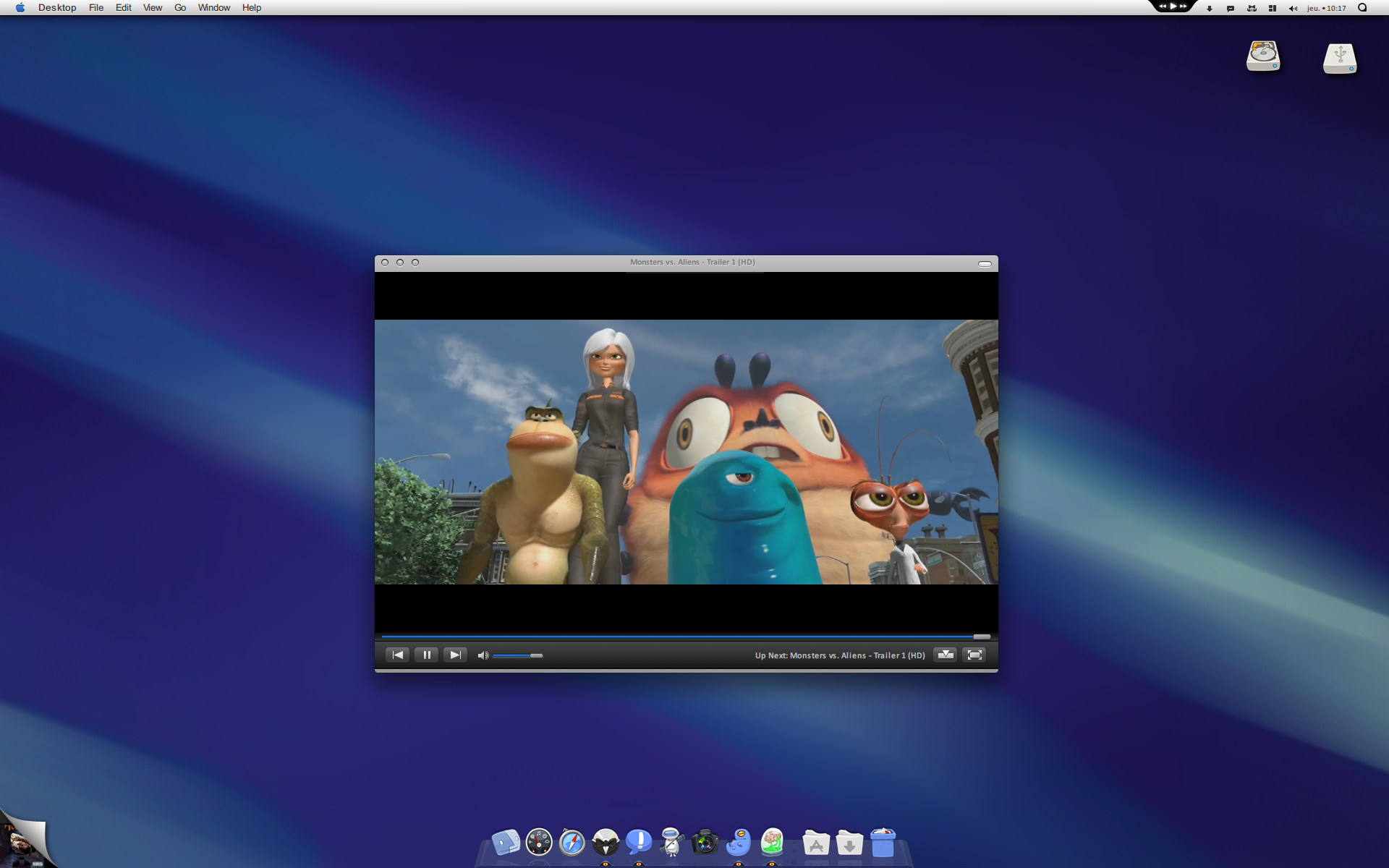
Task: Click the clock showing jeu. 10:17
Action: tap(1327, 8)
